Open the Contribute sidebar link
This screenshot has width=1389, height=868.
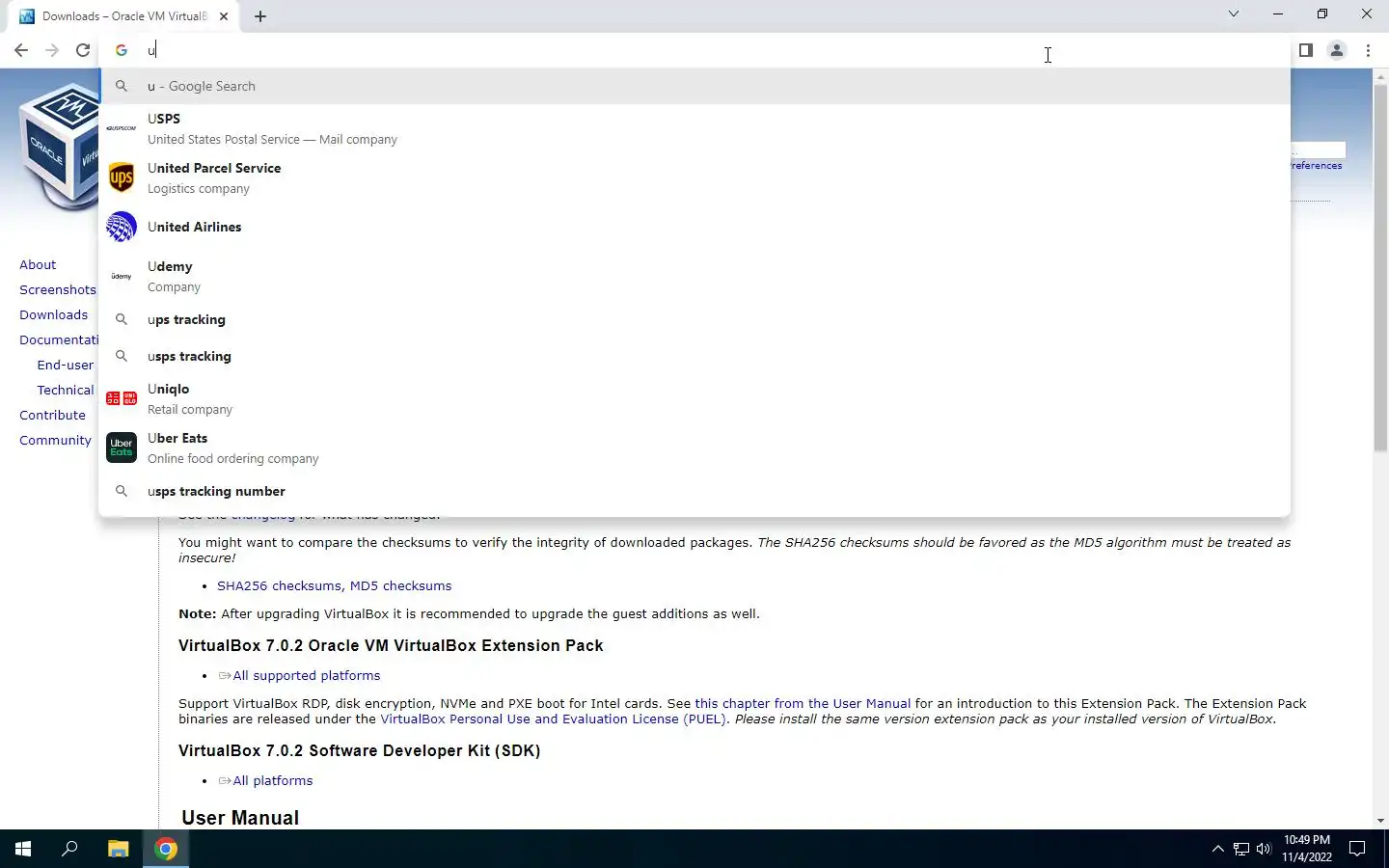coord(52,415)
